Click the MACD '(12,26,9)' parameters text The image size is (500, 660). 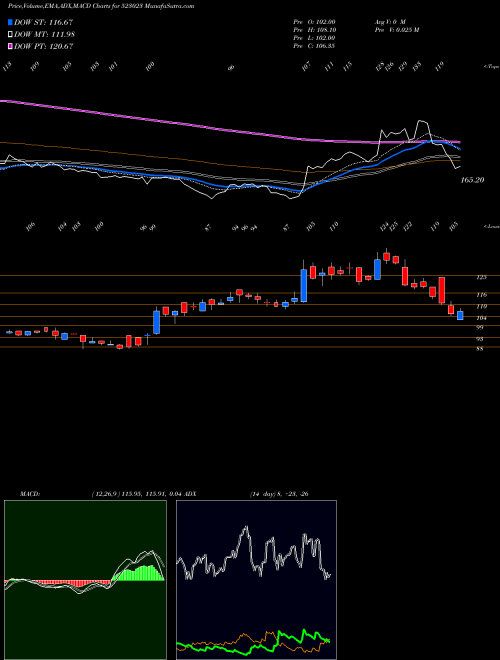106,494
